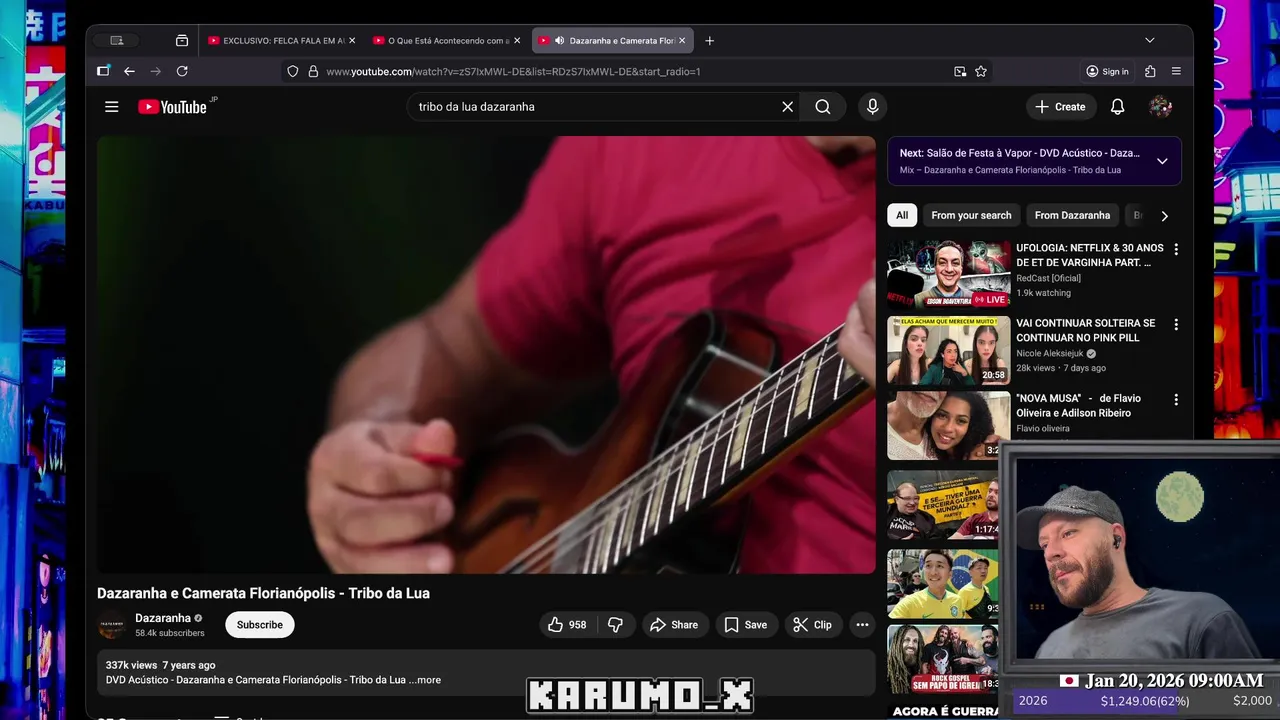Open the YouTube hamburger guide menu
1280x720 pixels.
click(112, 107)
